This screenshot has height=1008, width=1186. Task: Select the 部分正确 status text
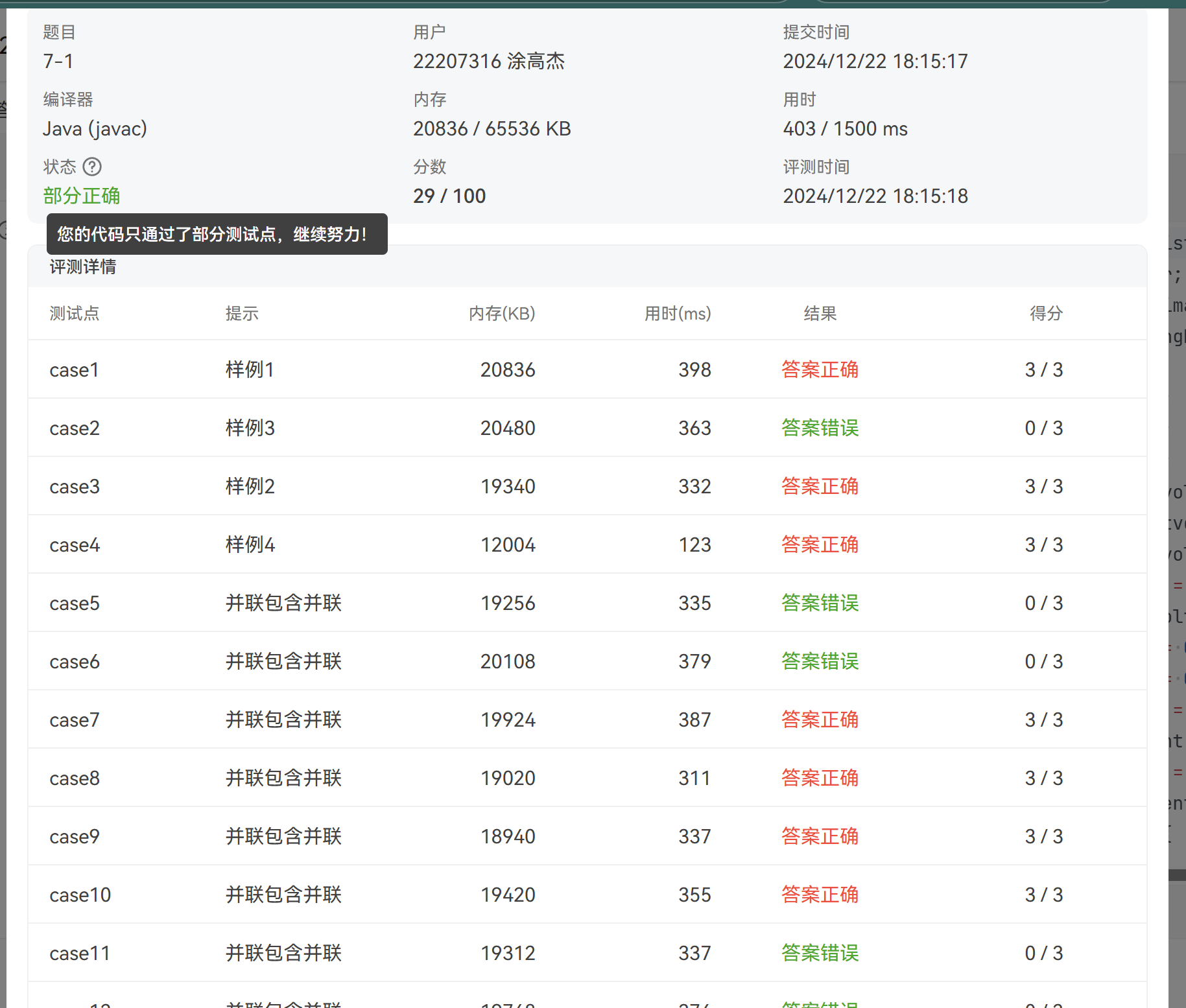tap(82, 196)
